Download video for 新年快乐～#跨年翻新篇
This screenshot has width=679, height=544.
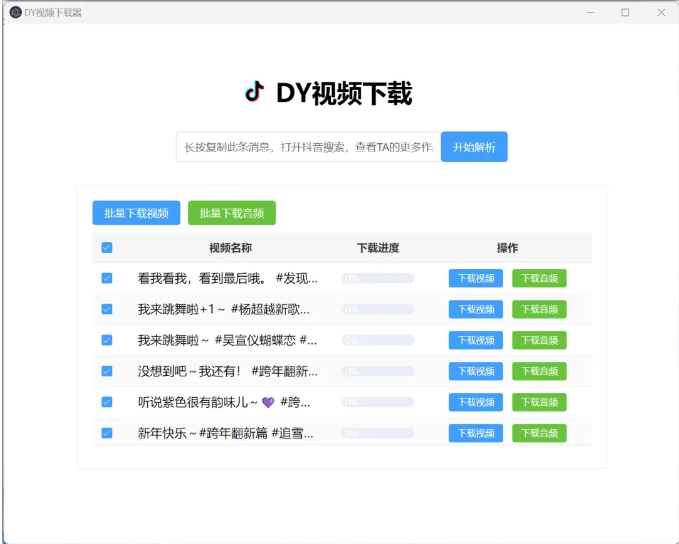pos(476,433)
